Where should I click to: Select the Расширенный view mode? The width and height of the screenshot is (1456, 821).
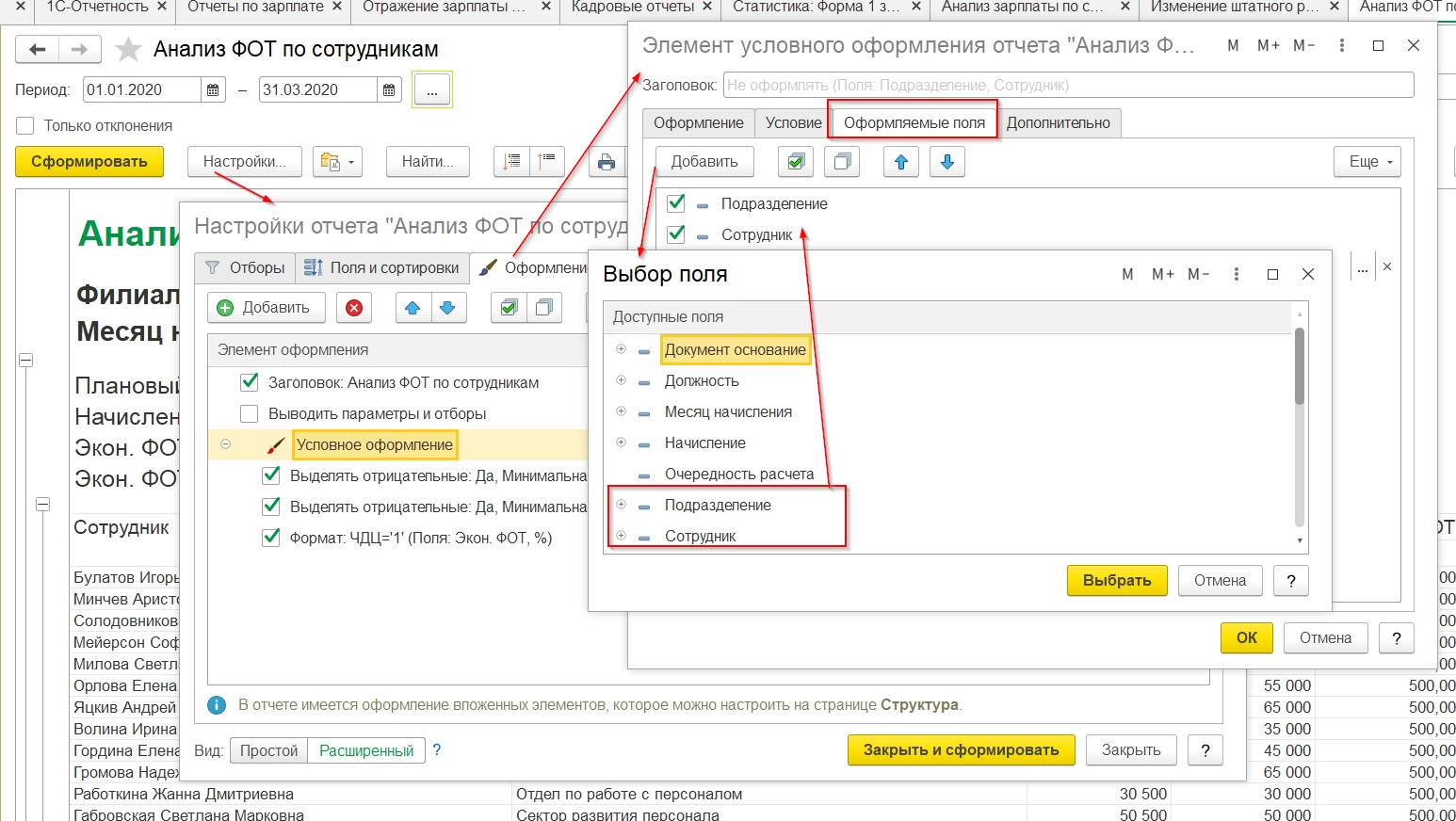[366, 750]
